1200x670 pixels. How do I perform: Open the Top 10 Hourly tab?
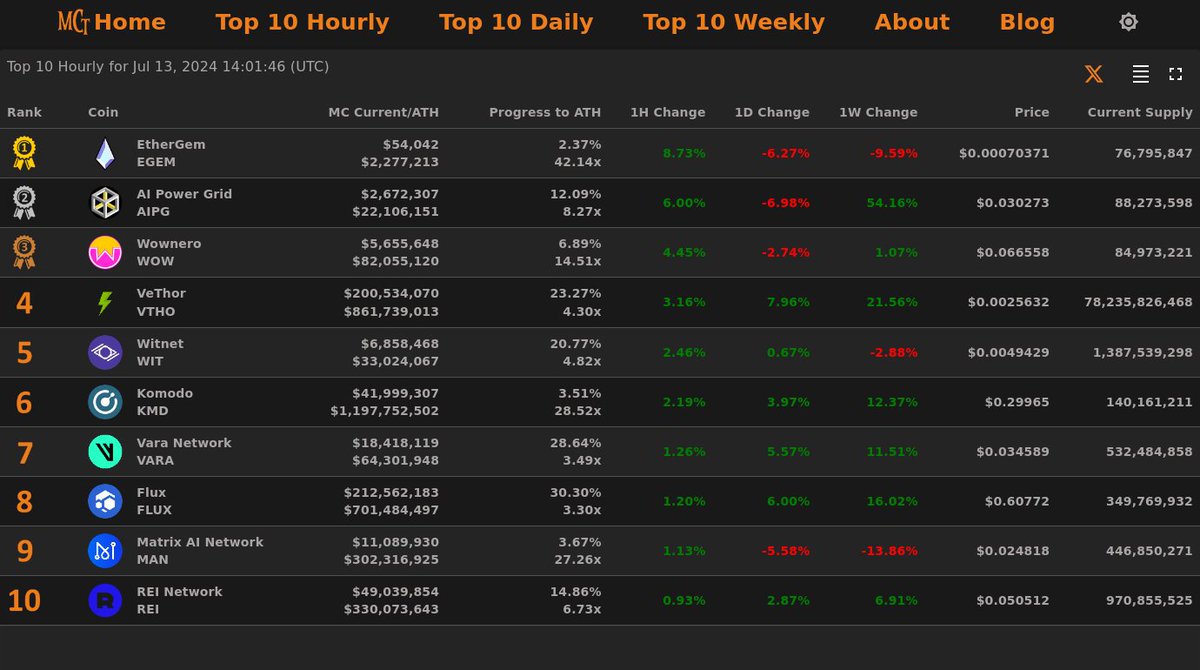coord(302,22)
